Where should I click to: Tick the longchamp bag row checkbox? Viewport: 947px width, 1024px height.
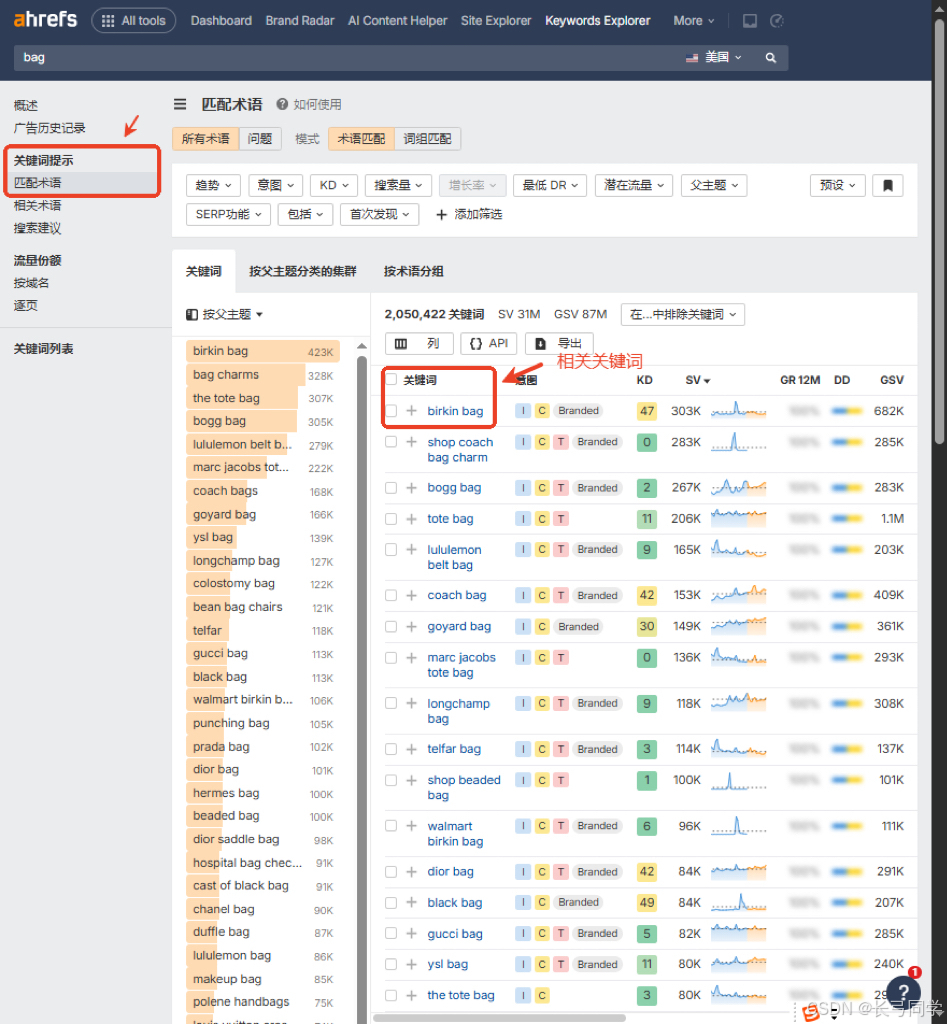tap(391, 703)
